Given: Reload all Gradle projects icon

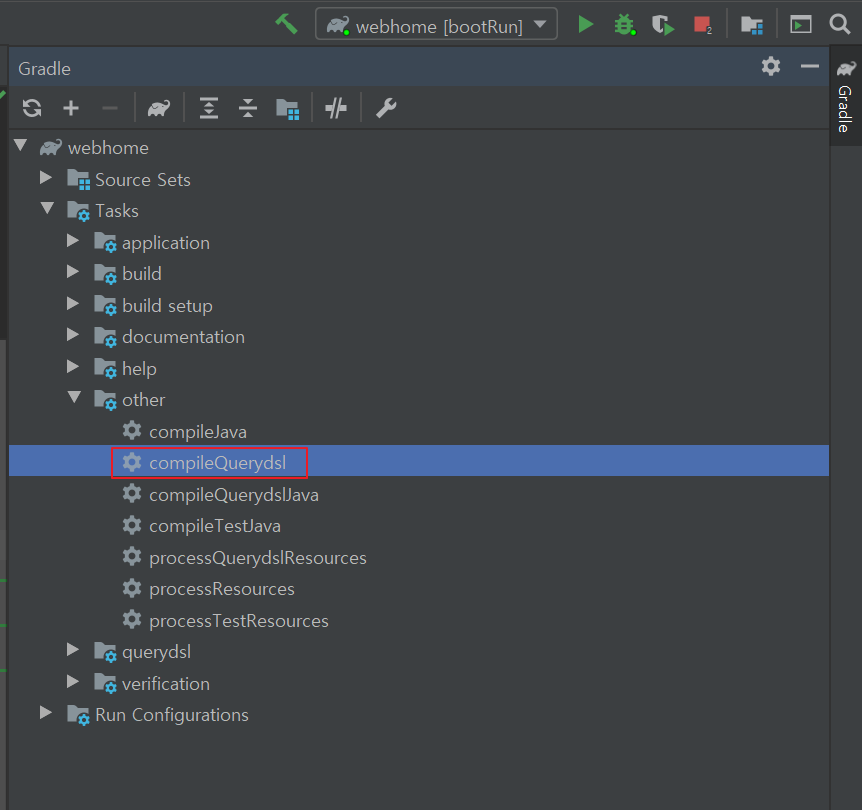Looking at the screenshot, I should pyautogui.click(x=32, y=108).
